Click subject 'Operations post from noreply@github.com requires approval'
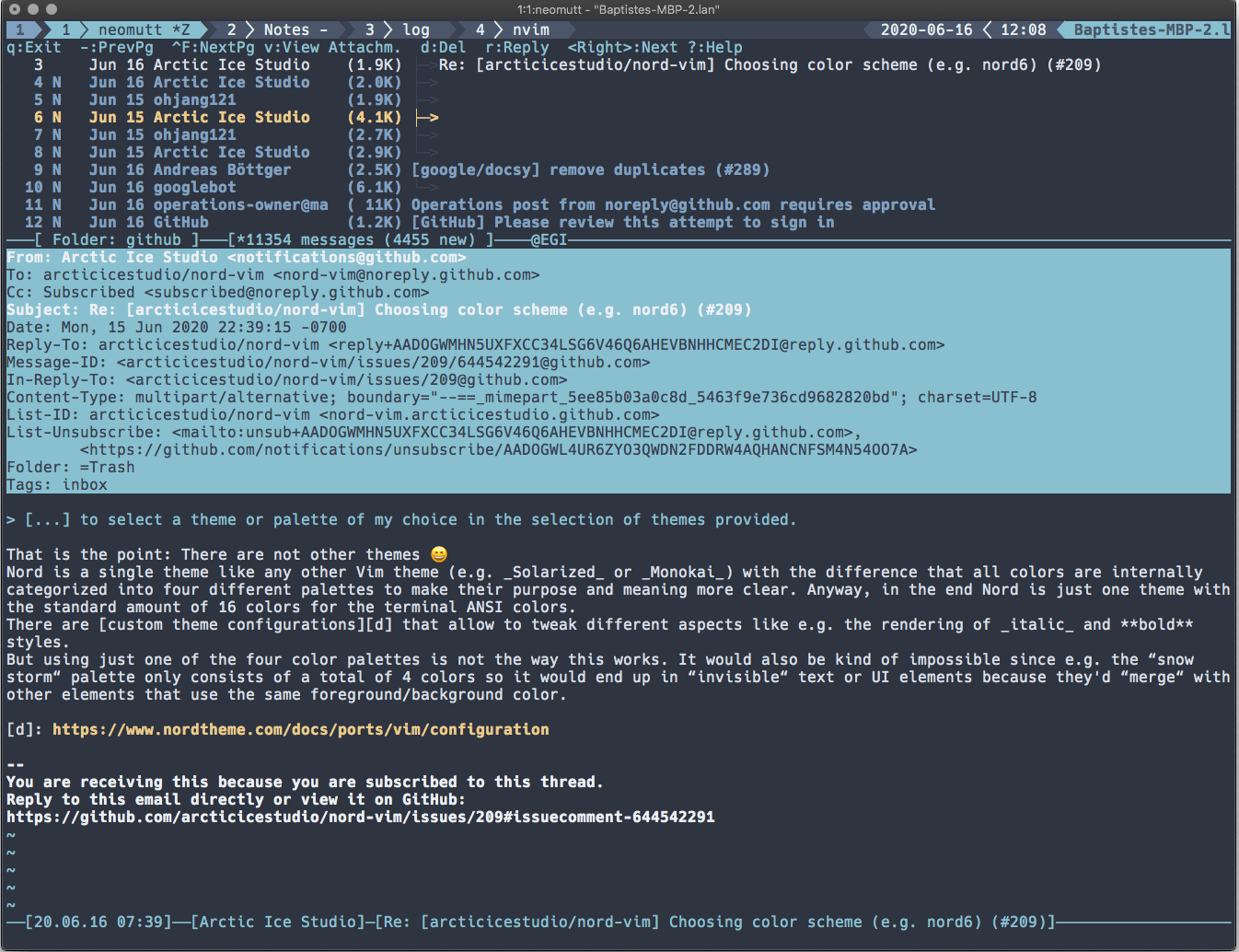The image size is (1239, 952). click(673, 204)
